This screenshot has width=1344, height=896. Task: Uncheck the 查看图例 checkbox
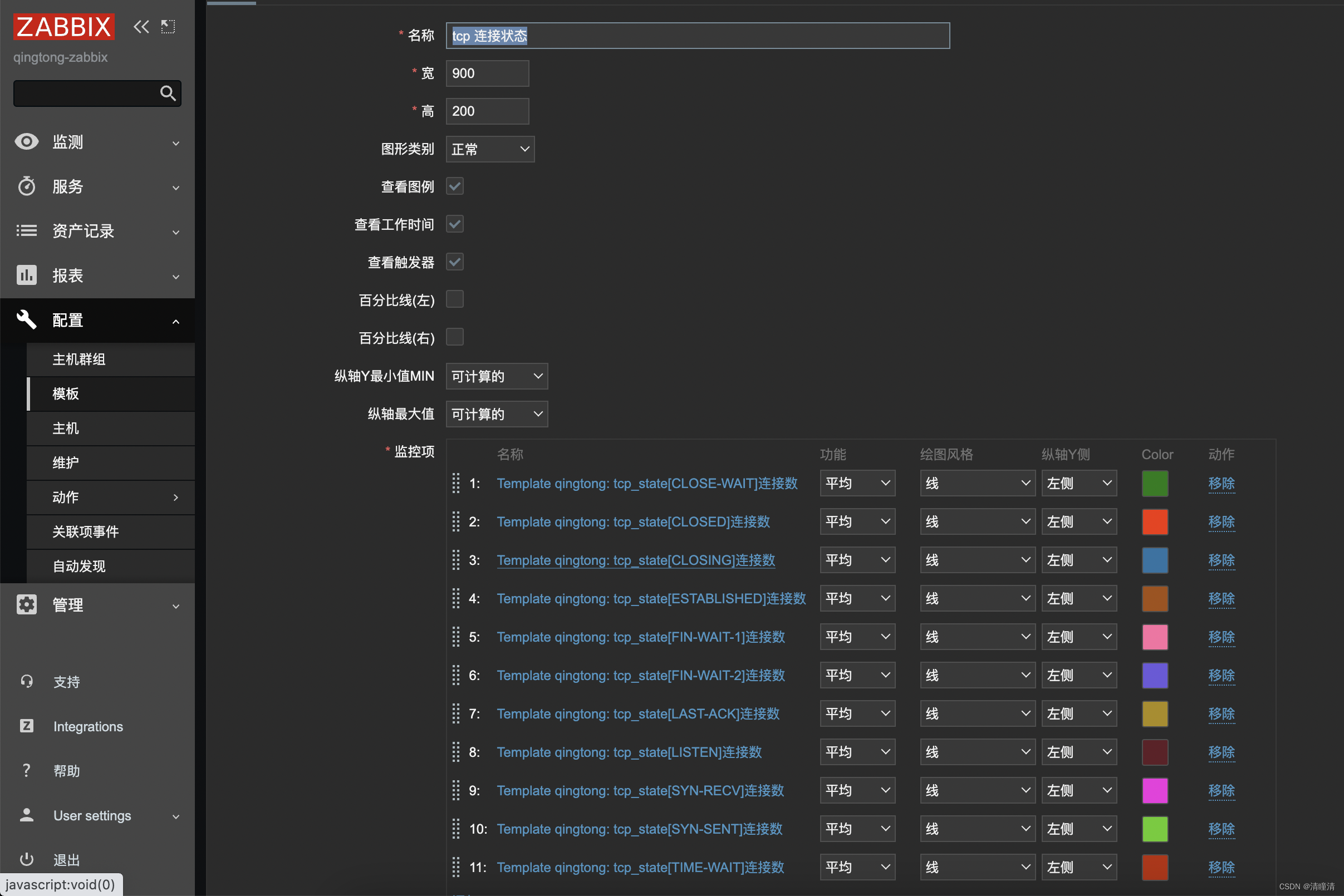point(455,186)
